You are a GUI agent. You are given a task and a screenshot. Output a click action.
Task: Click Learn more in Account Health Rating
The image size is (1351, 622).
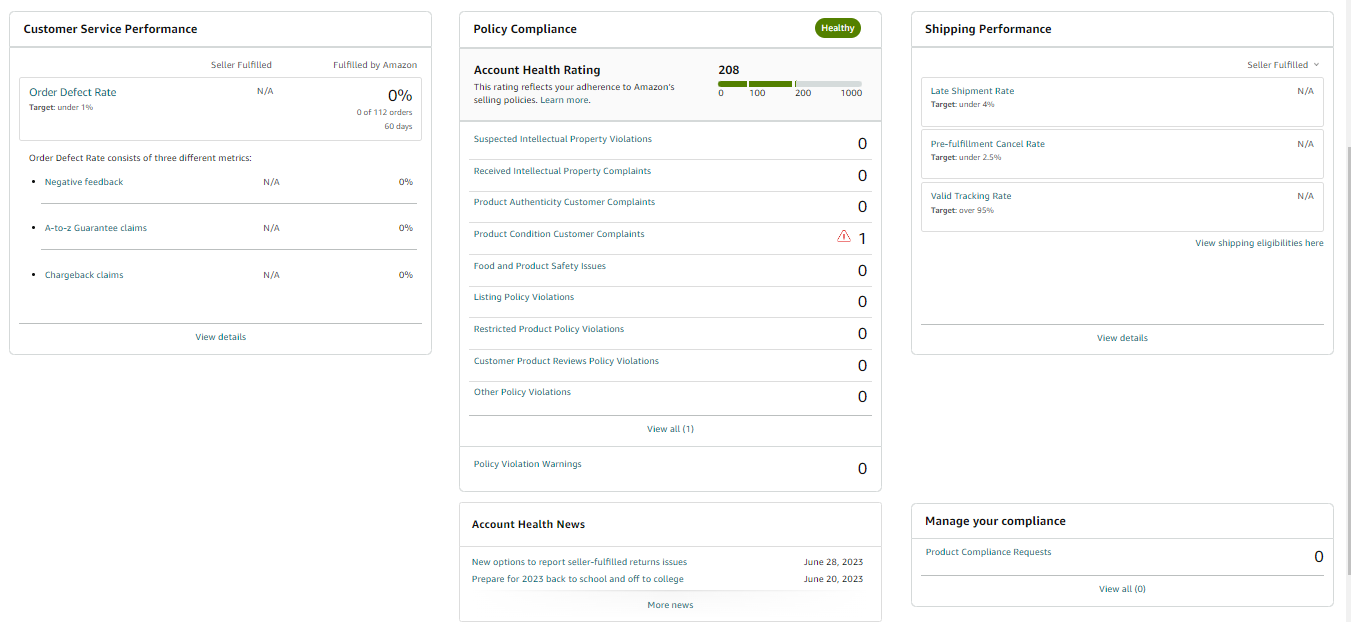(x=564, y=100)
